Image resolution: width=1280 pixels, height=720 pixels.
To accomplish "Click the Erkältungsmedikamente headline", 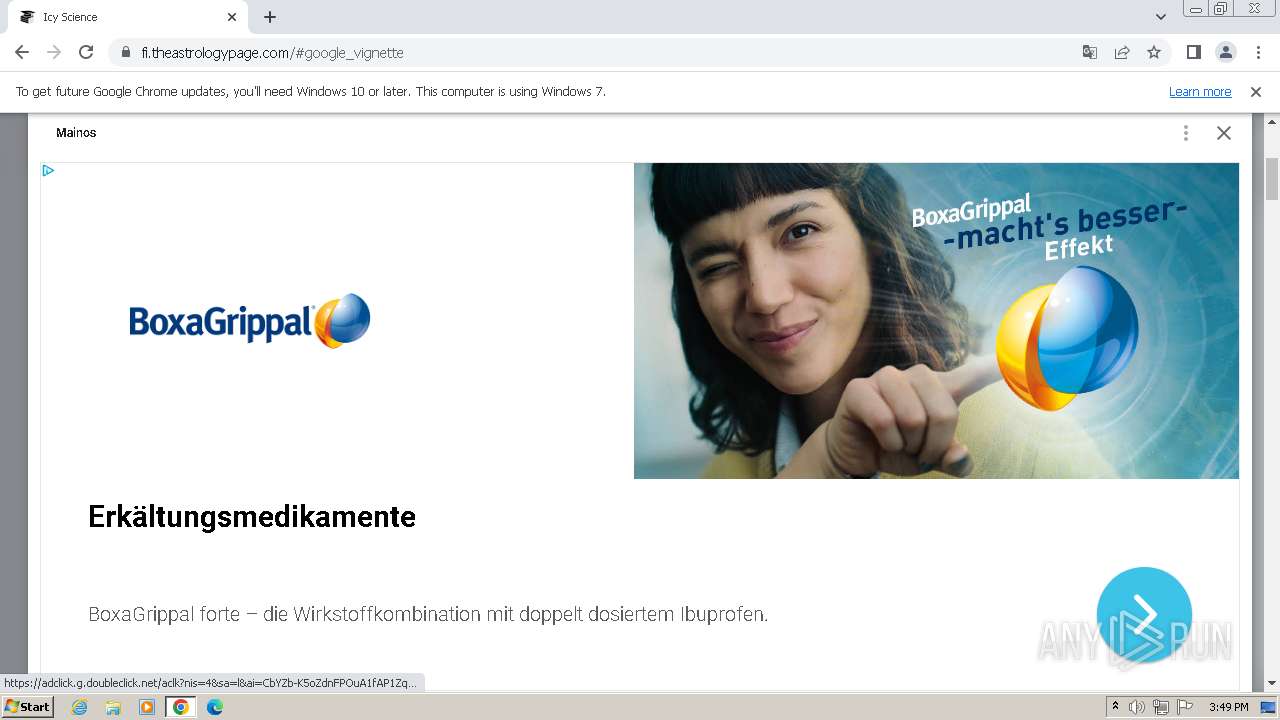I will click(252, 517).
